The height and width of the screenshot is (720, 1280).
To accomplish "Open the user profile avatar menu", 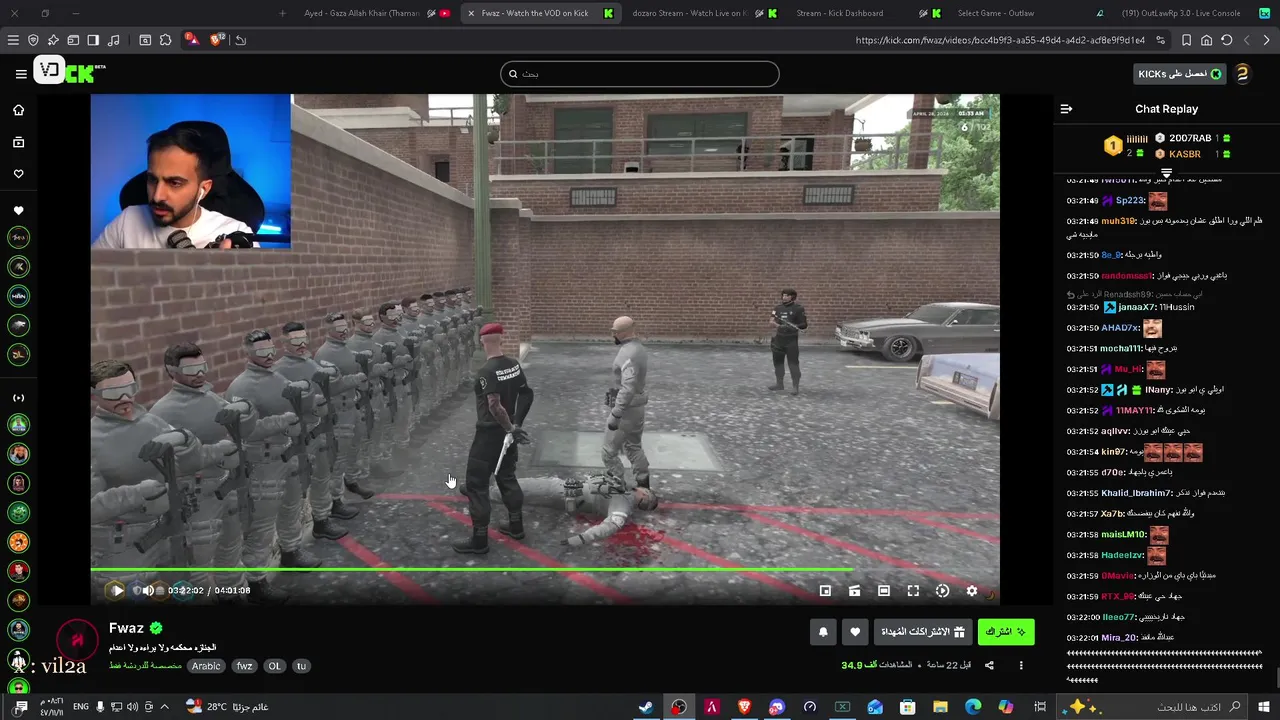I will point(1242,74).
